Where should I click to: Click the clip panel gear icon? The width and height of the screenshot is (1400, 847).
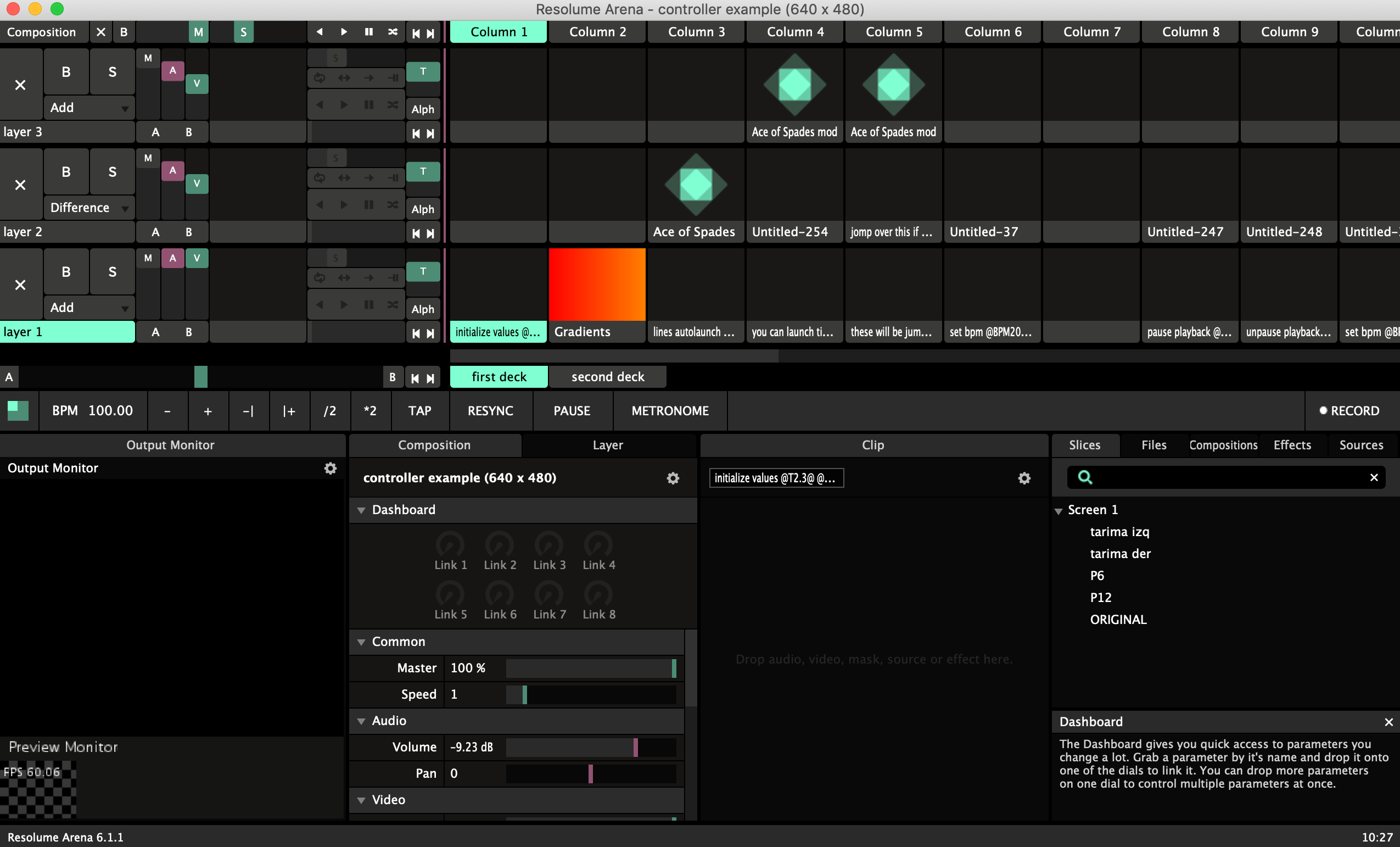coord(1024,478)
